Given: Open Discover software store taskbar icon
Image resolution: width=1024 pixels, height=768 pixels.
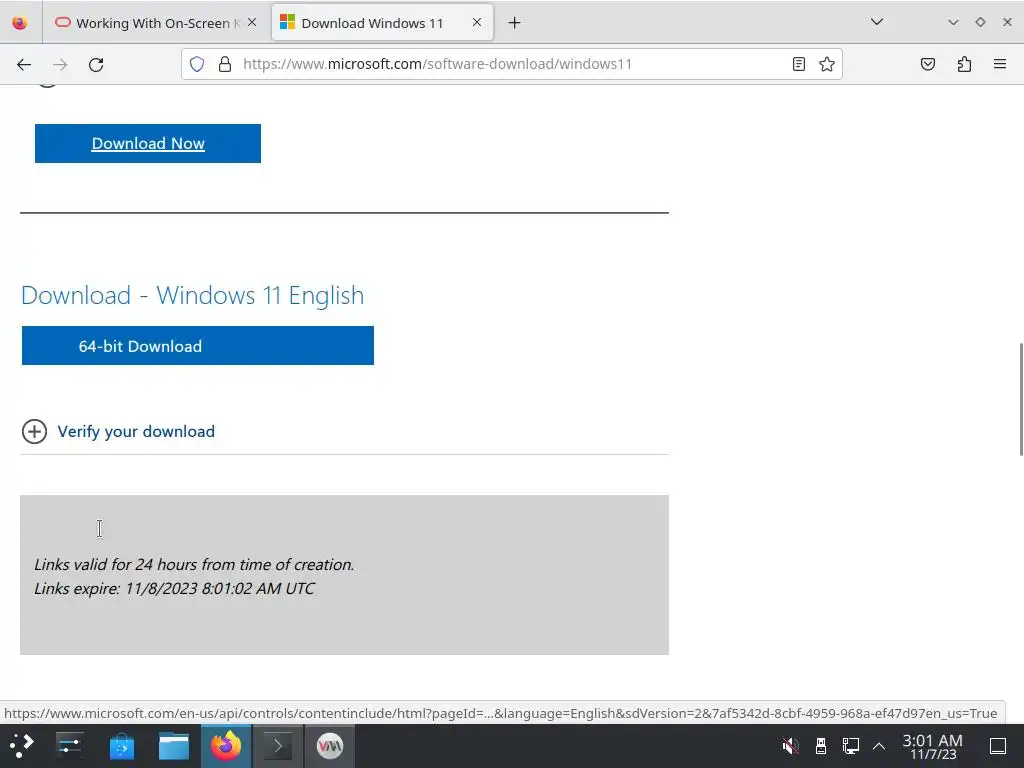Looking at the screenshot, I should pyautogui.click(x=121, y=746).
